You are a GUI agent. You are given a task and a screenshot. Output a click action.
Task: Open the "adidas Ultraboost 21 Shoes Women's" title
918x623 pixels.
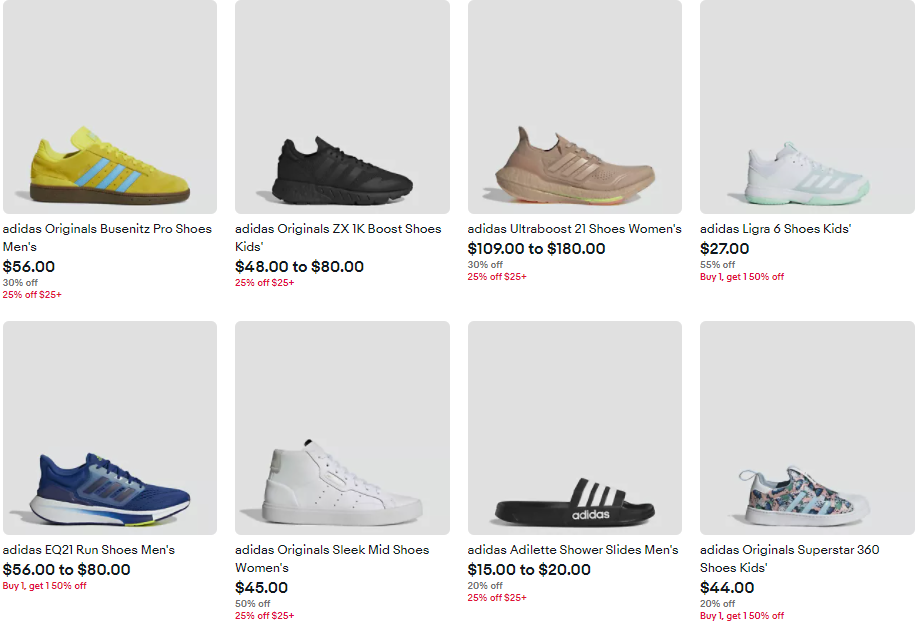(574, 229)
